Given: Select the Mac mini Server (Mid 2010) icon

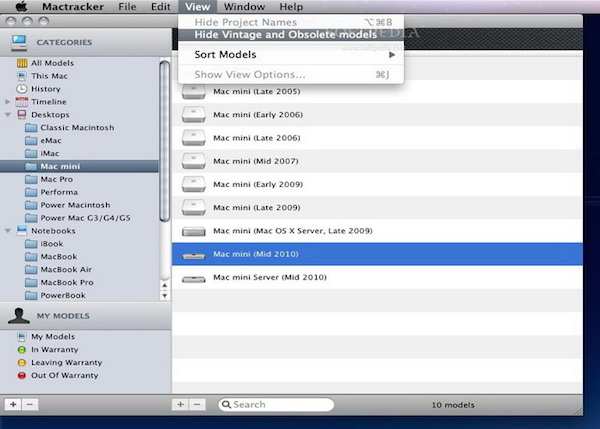Looking at the screenshot, I should pos(194,279).
